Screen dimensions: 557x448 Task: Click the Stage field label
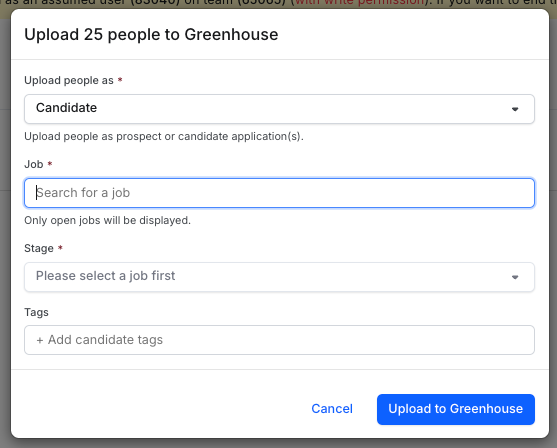pos(39,248)
